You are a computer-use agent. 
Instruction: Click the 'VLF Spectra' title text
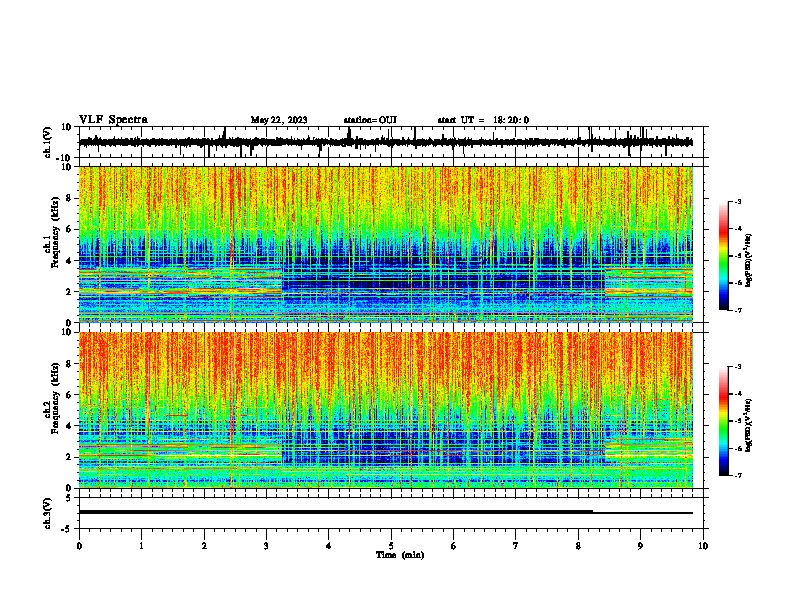point(113,120)
